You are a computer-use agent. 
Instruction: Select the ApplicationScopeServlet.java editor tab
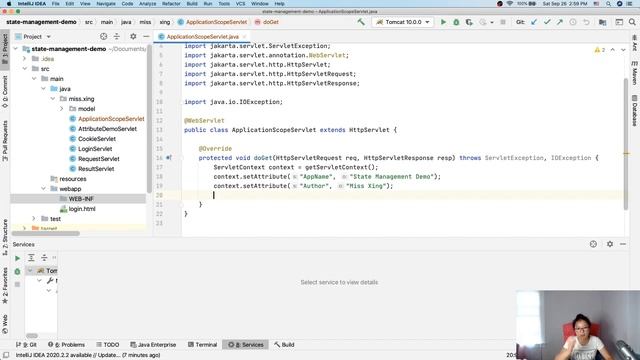tap(202, 37)
